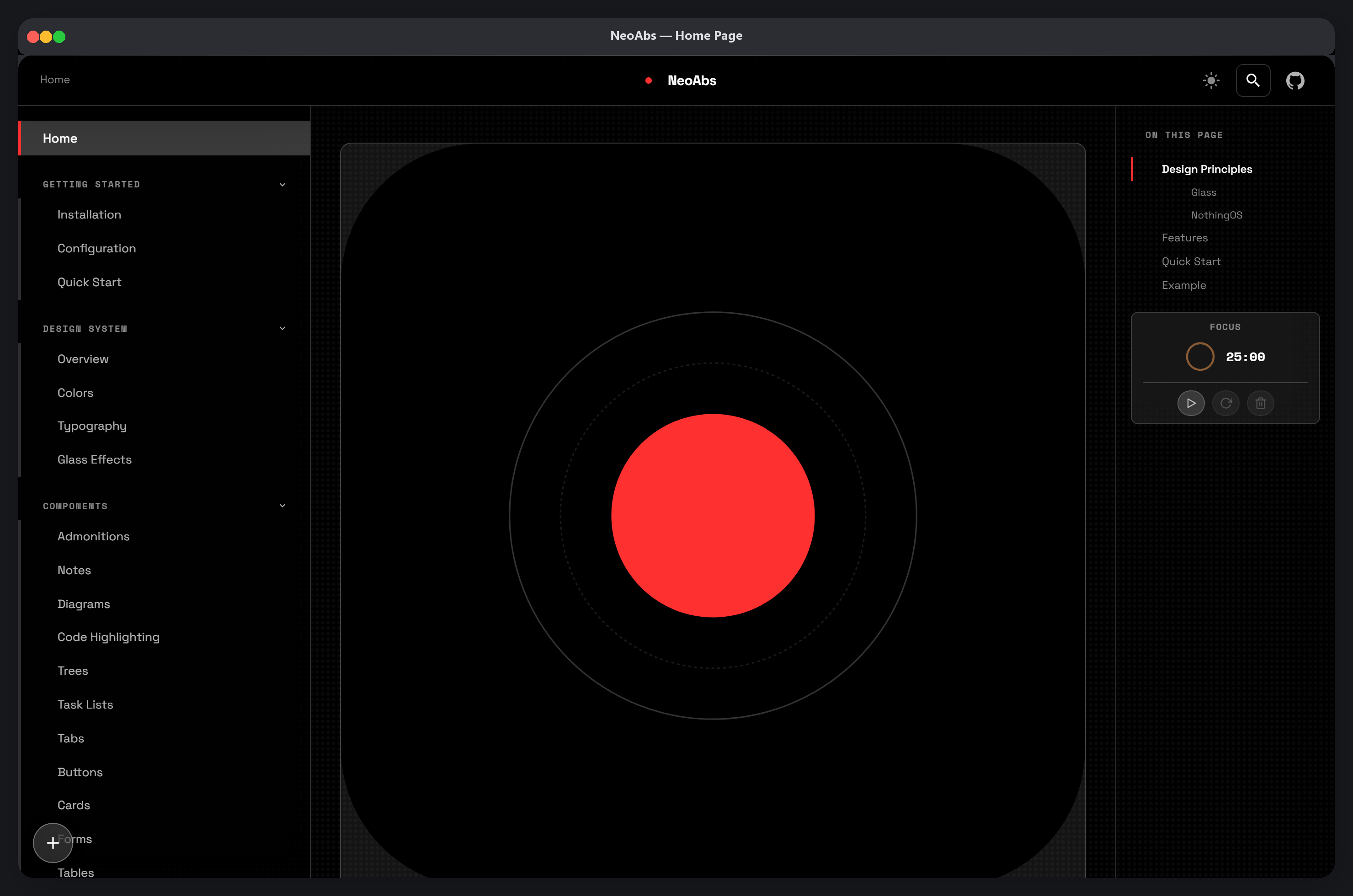Open the Buttons page
The height and width of the screenshot is (896, 1353).
pos(80,773)
